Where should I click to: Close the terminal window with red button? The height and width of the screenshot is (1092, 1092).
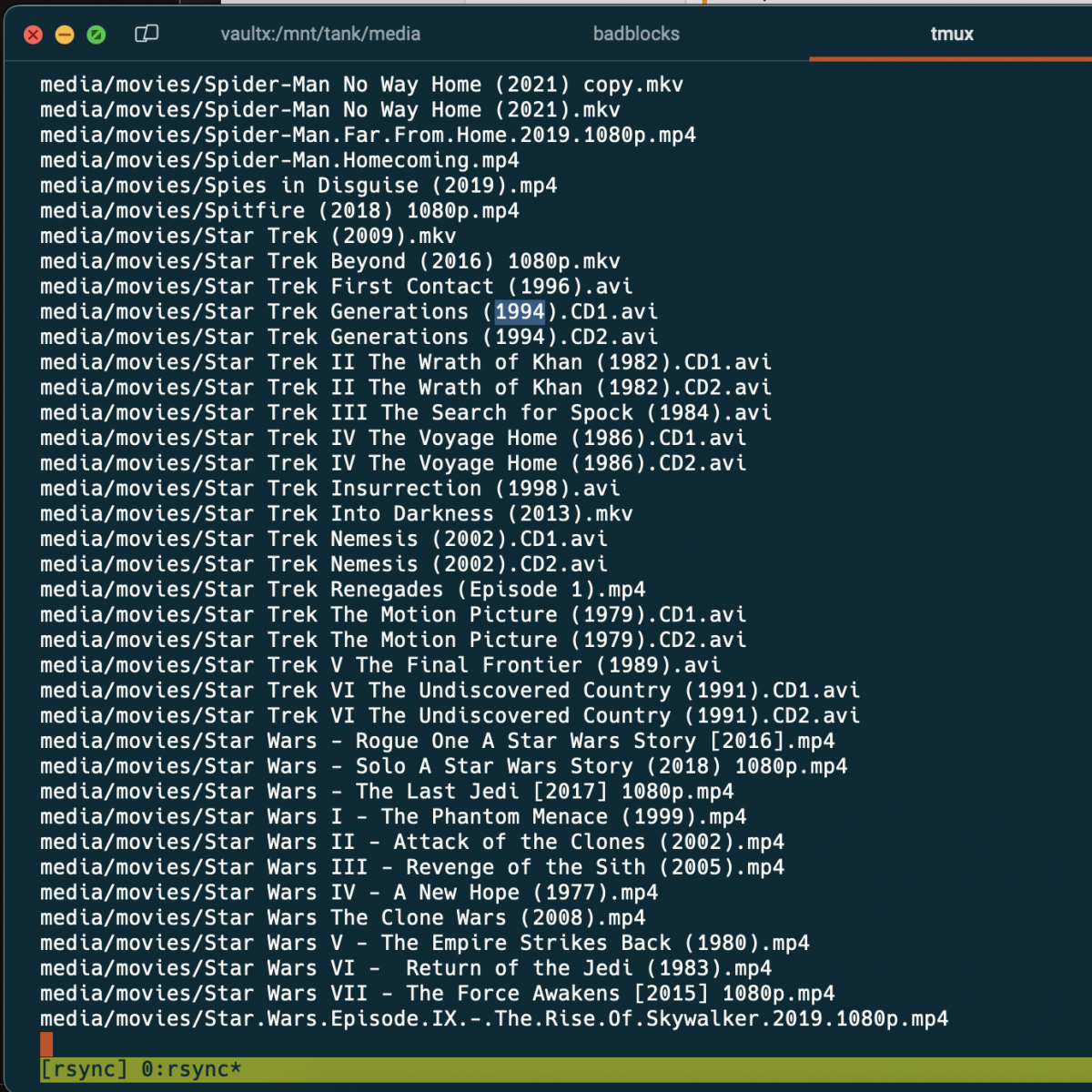point(33,35)
